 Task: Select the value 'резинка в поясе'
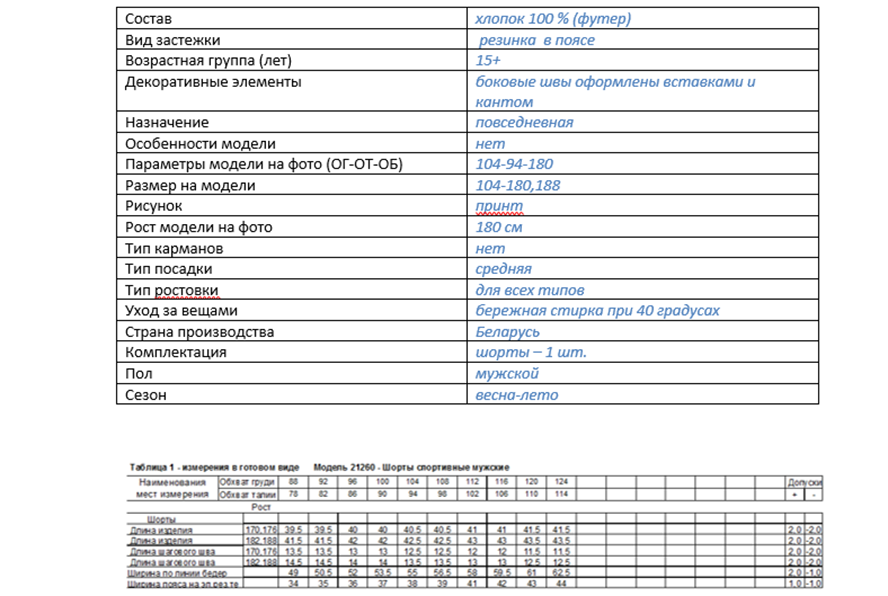(536, 40)
